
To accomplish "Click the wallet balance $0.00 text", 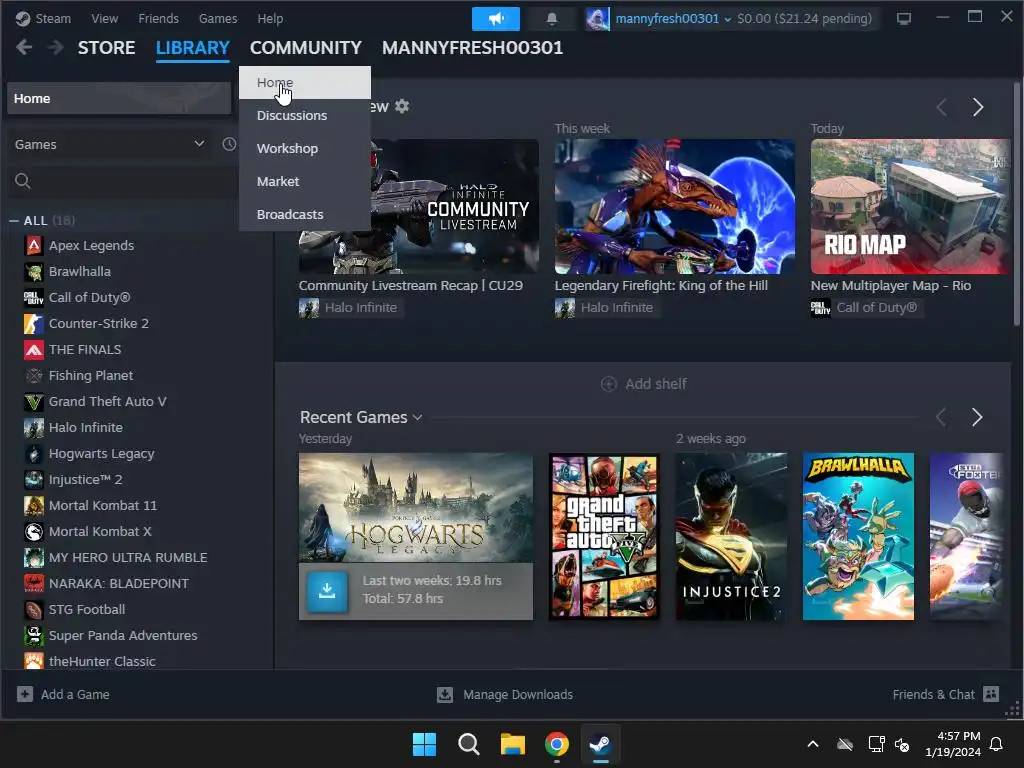I will (805, 18).
